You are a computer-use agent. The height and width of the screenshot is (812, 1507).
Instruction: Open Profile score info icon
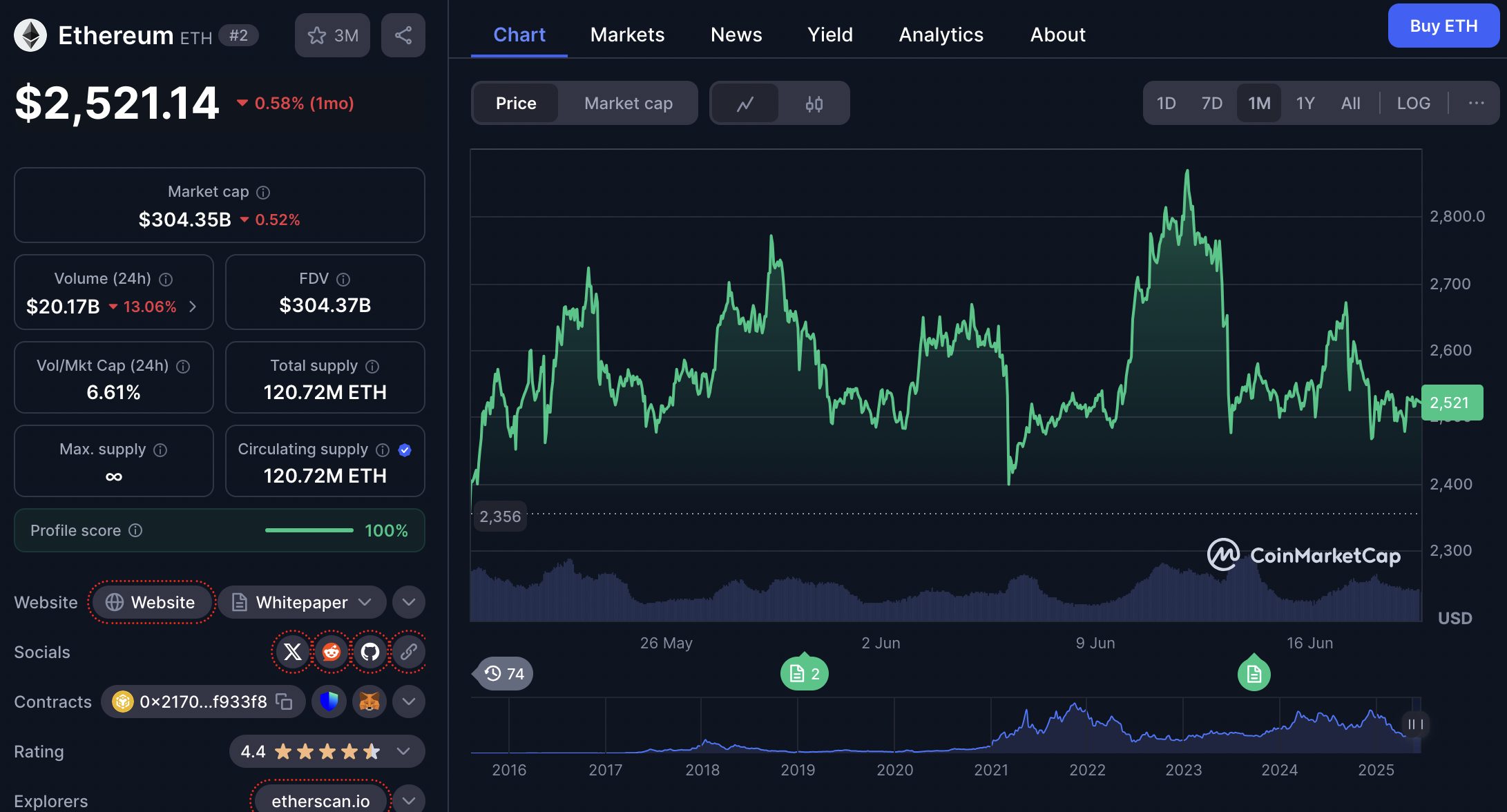coord(136,530)
